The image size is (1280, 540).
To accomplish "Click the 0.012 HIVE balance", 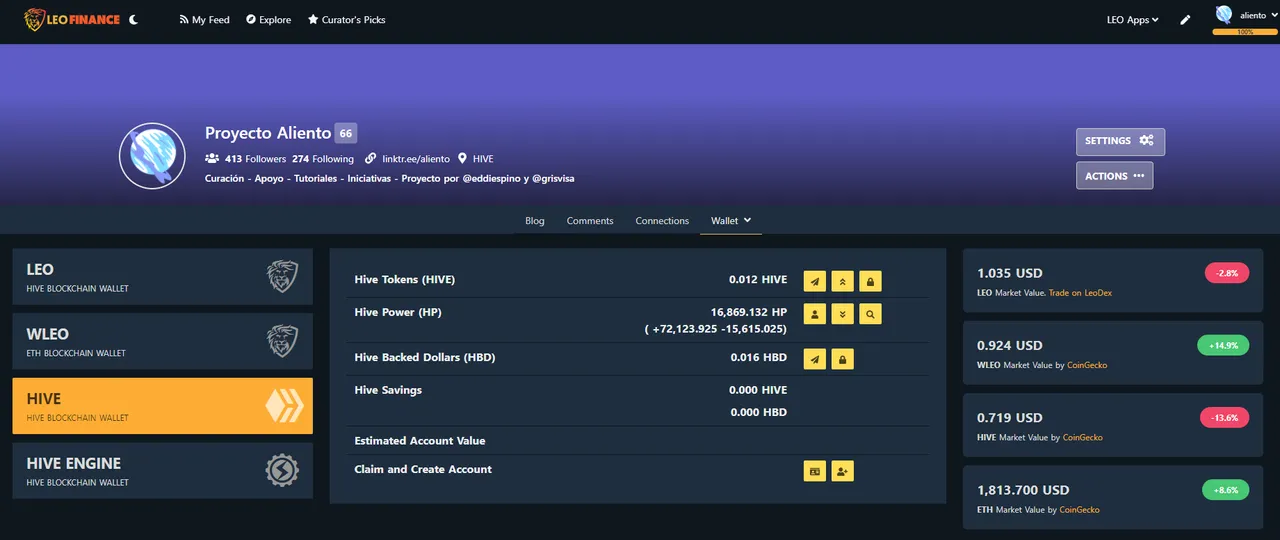I will (758, 280).
